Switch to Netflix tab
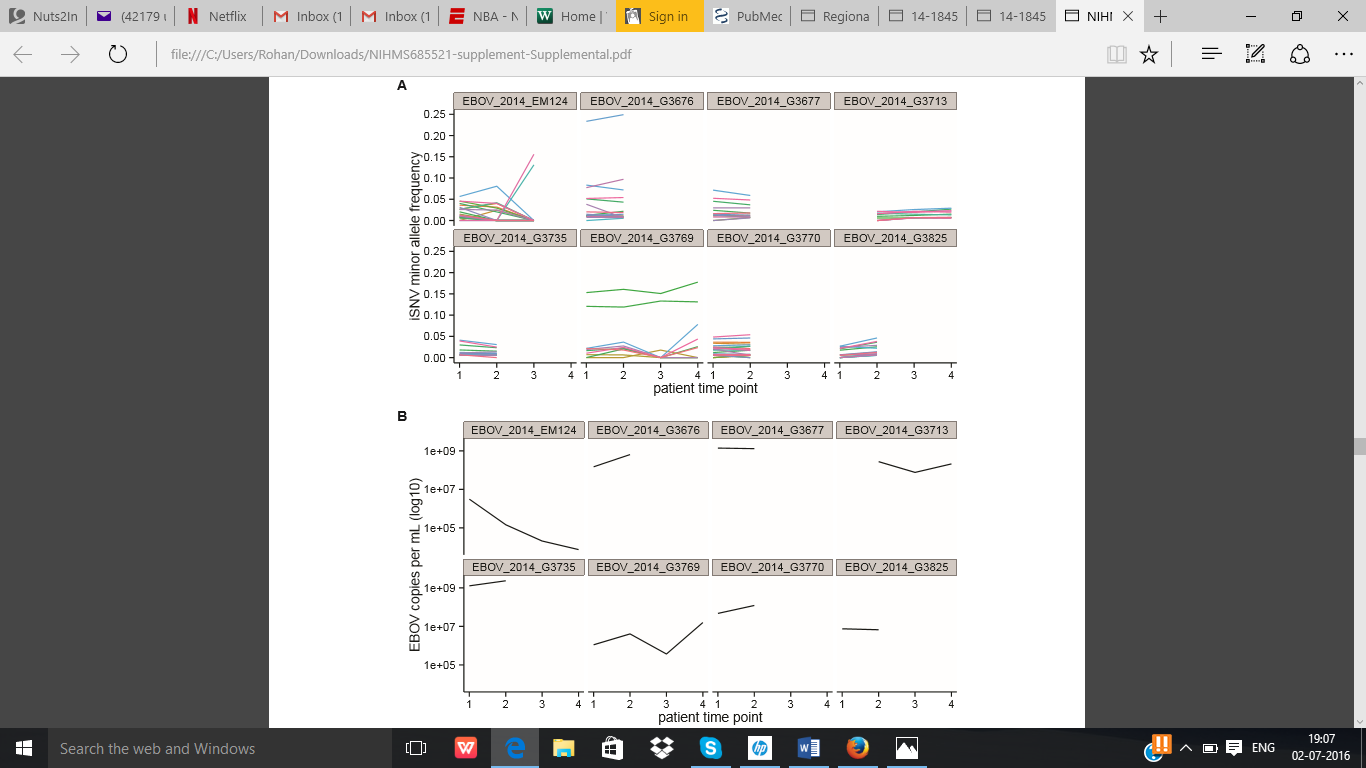Image resolution: width=1366 pixels, height=768 pixels. click(x=218, y=16)
